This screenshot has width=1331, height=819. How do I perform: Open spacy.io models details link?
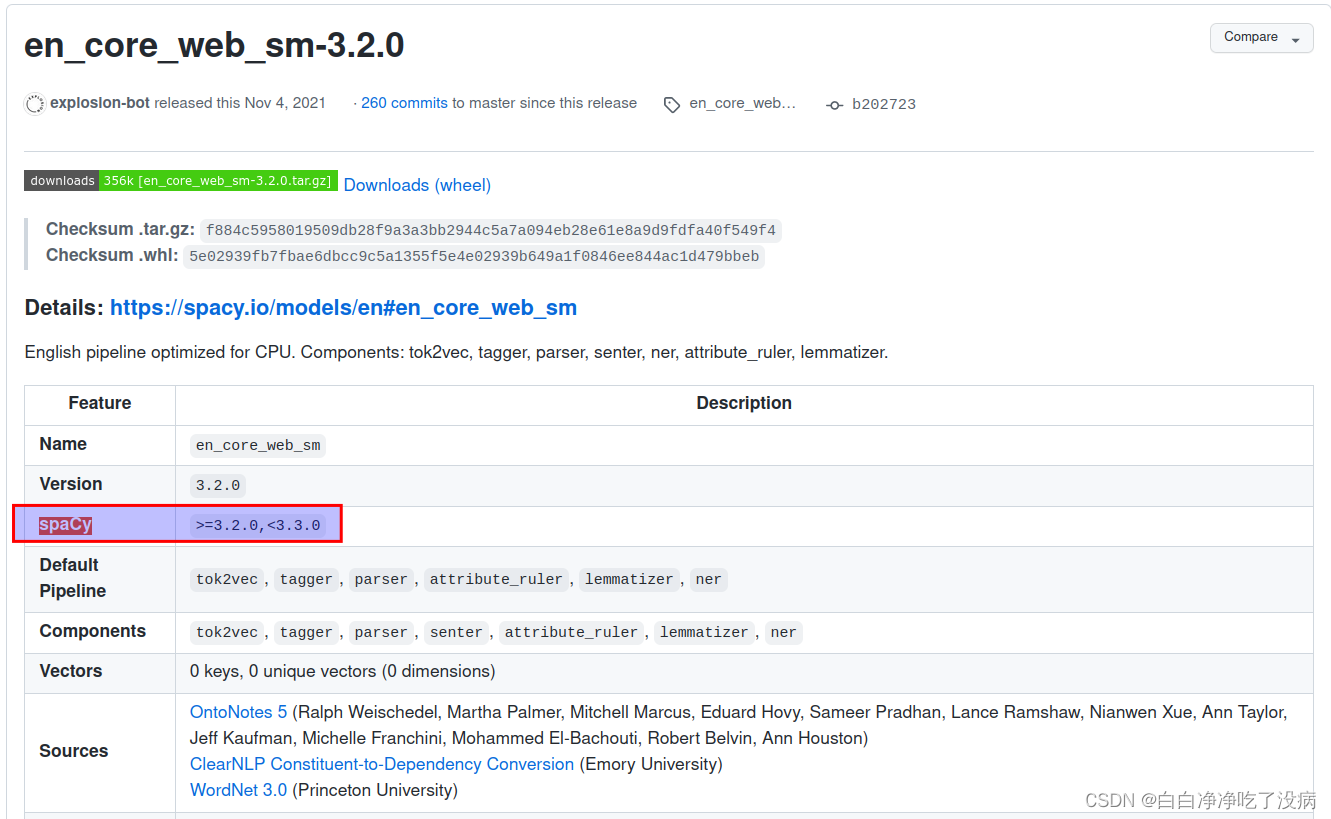(343, 308)
